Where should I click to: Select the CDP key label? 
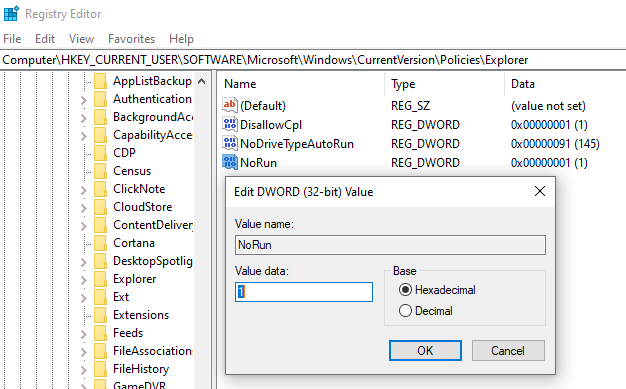(x=124, y=153)
